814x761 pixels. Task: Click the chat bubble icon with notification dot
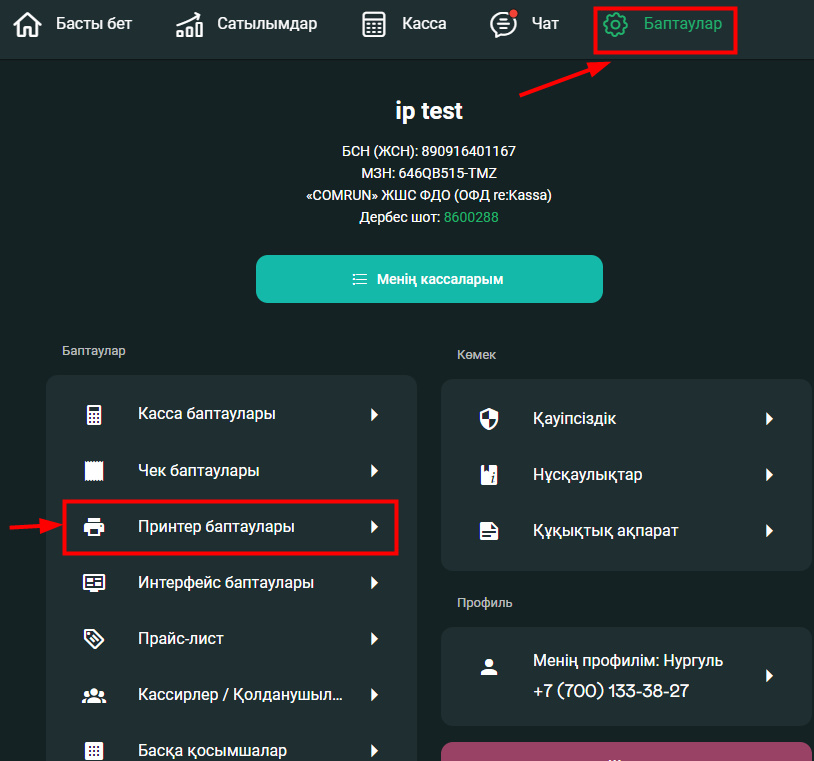click(x=504, y=24)
